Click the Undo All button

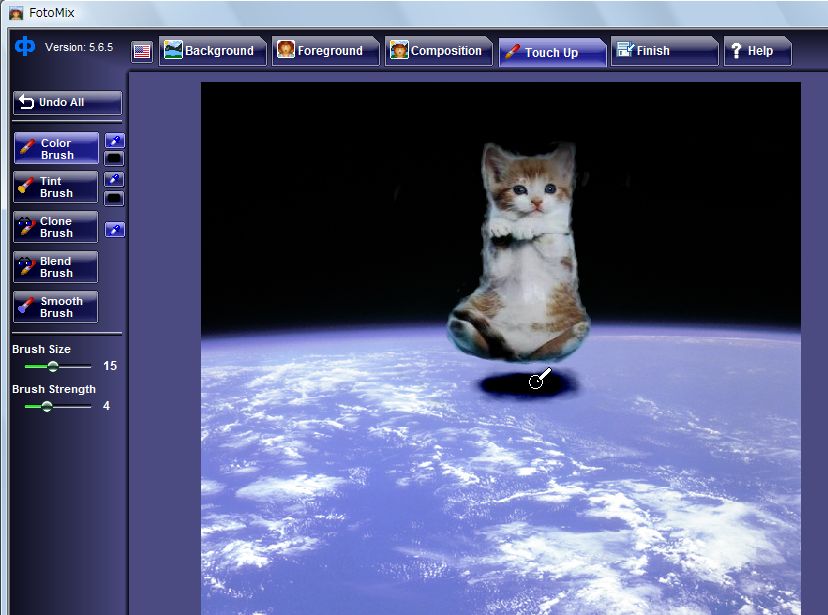[x=67, y=102]
